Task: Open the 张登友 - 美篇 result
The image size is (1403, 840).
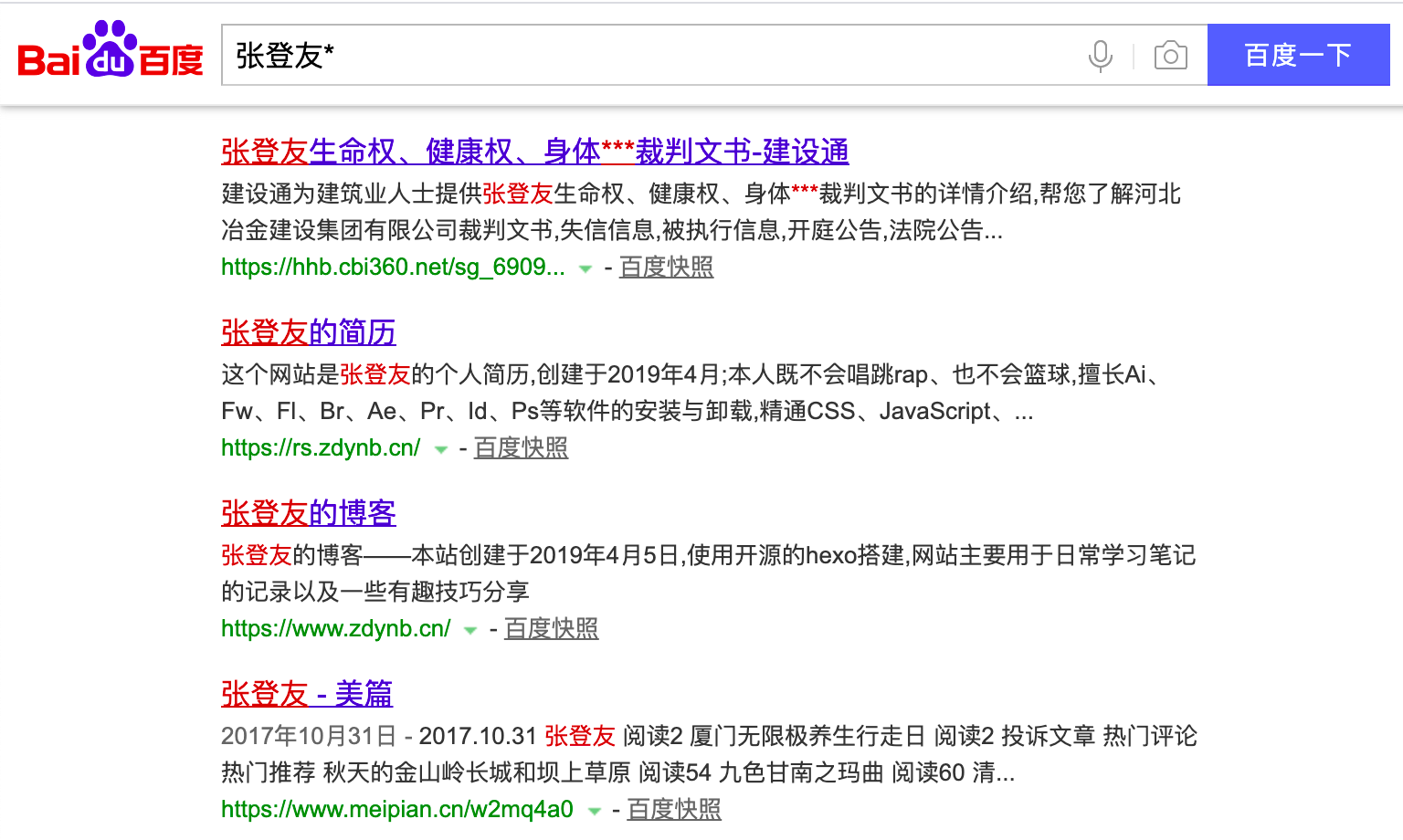Action: (307, 694)
